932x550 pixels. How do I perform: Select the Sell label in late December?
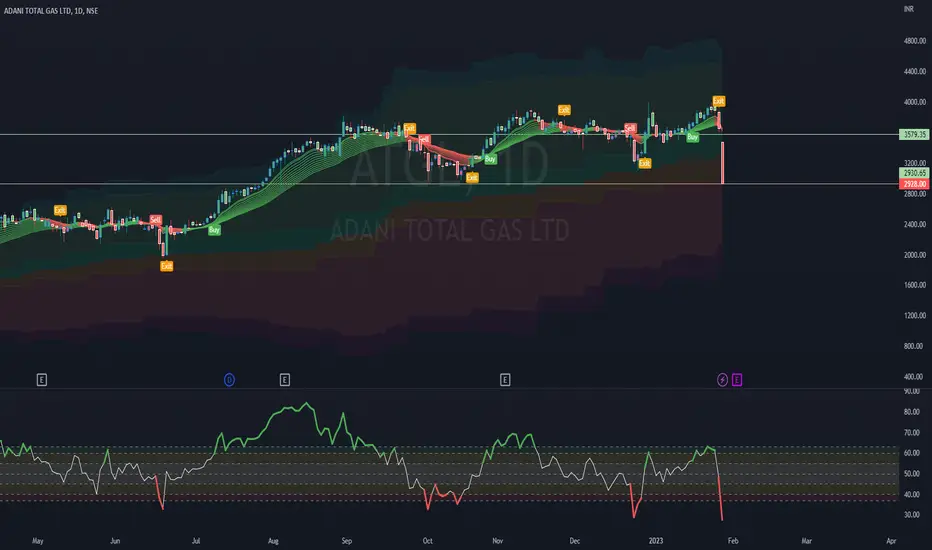(x=630, y=128)
